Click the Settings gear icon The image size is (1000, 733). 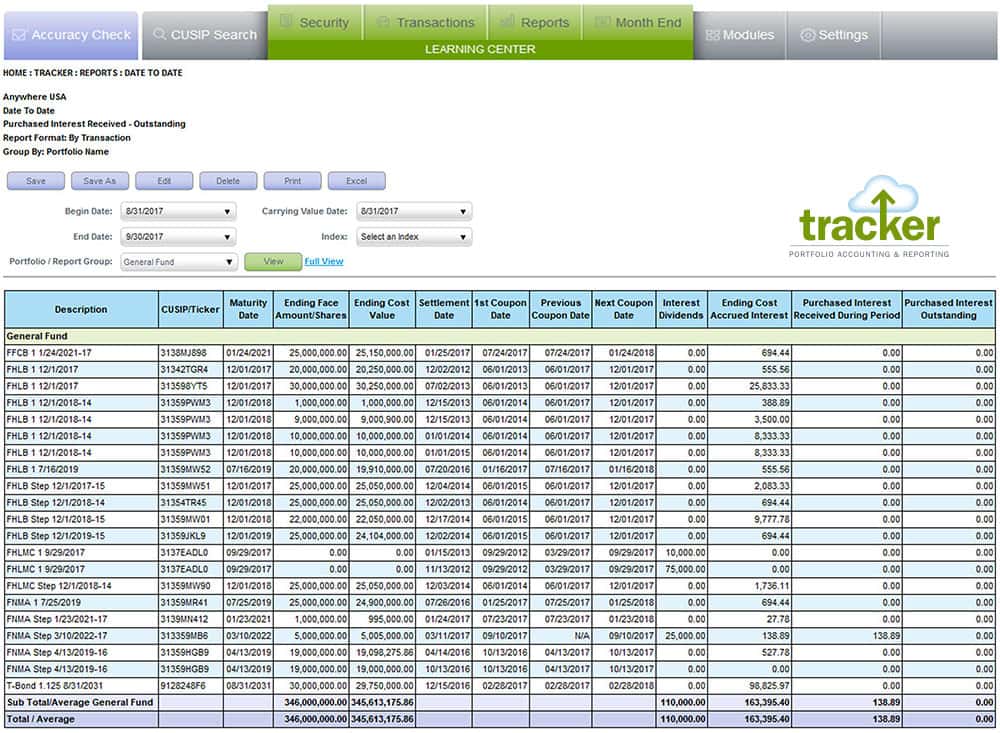point(808,35)
